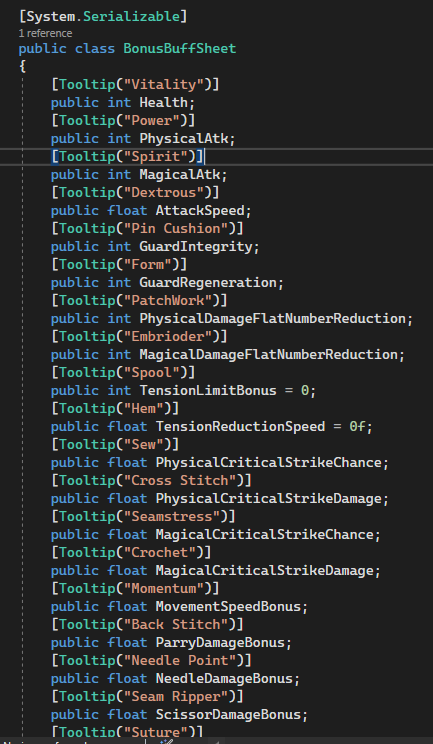433x744 pixels.
Task: Click the "Cross Stitch" tooltip string
Action: pyautogui.click(x=180, y=481)
